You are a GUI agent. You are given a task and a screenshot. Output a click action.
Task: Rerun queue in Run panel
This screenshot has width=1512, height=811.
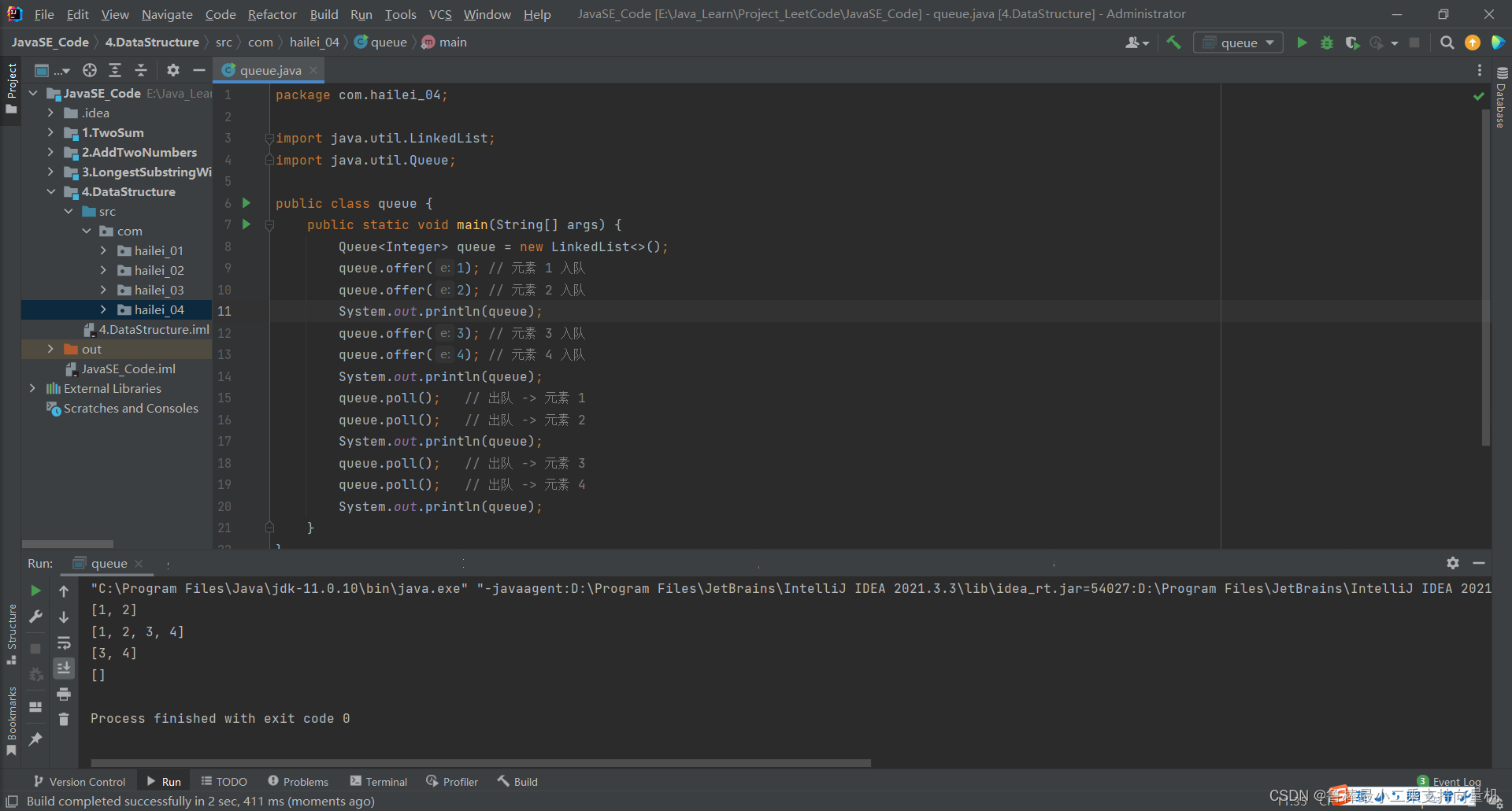[35, 591]
